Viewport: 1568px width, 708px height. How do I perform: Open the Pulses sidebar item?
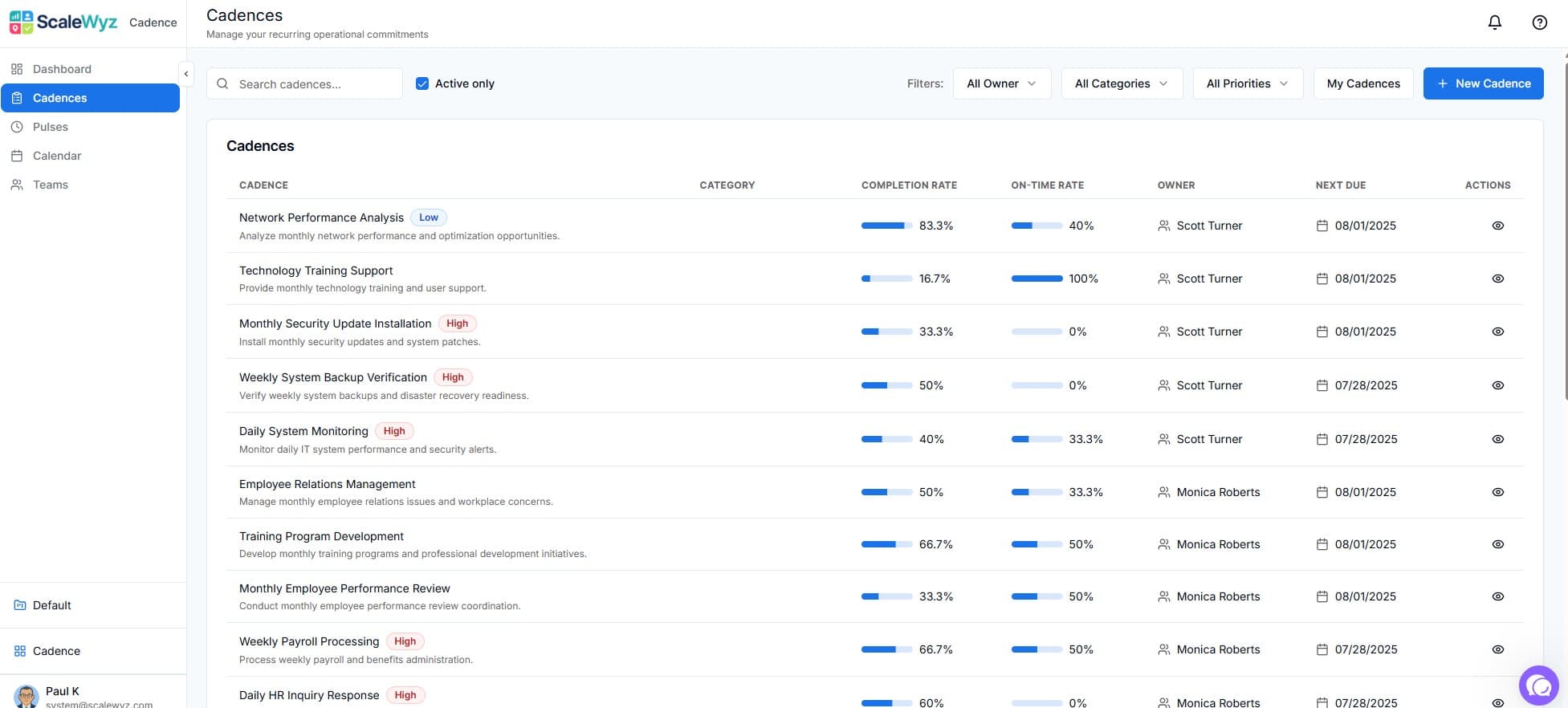[x=50, y=127]
